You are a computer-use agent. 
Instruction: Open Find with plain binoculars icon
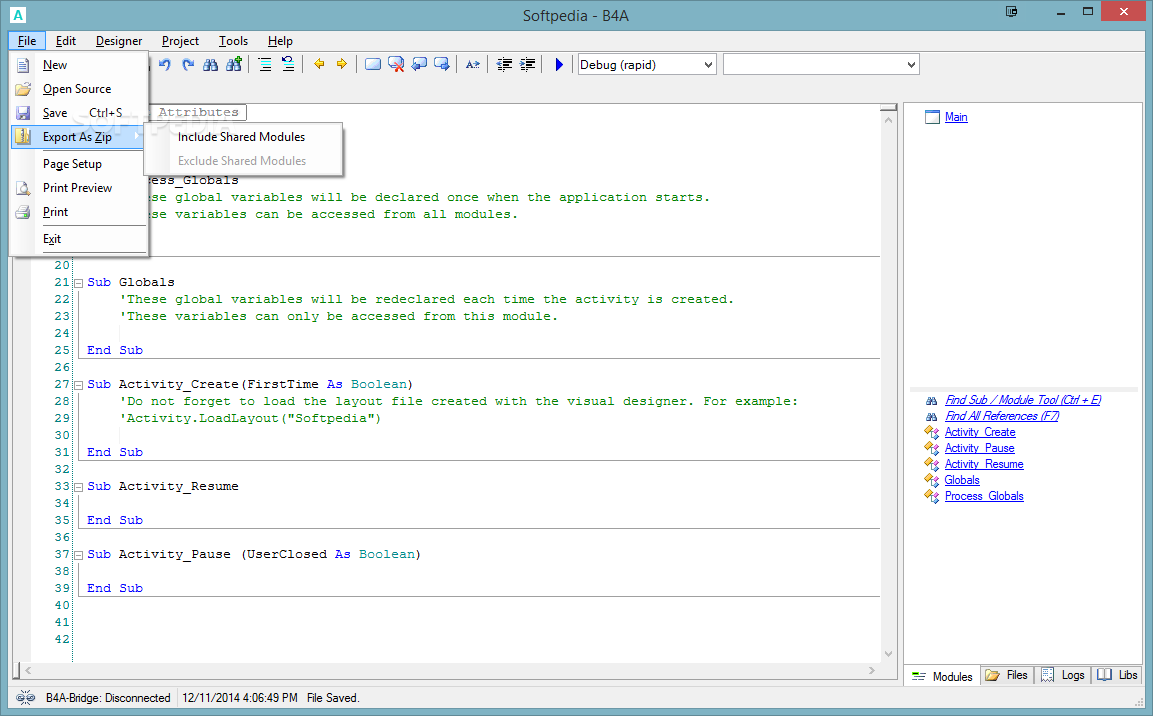(210, 65)
